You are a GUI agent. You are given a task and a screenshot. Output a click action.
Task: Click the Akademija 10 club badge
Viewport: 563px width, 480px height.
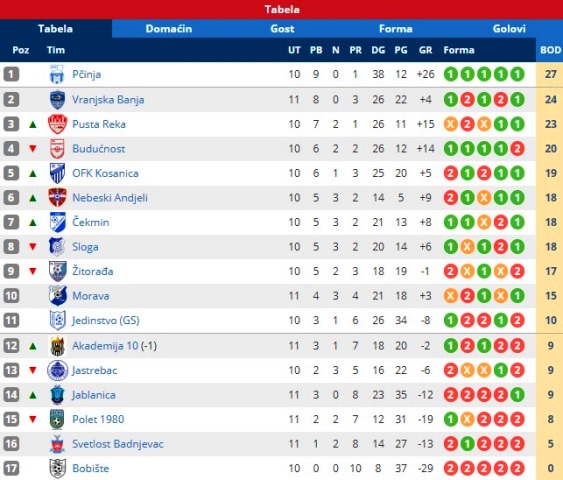click(57, 346)
